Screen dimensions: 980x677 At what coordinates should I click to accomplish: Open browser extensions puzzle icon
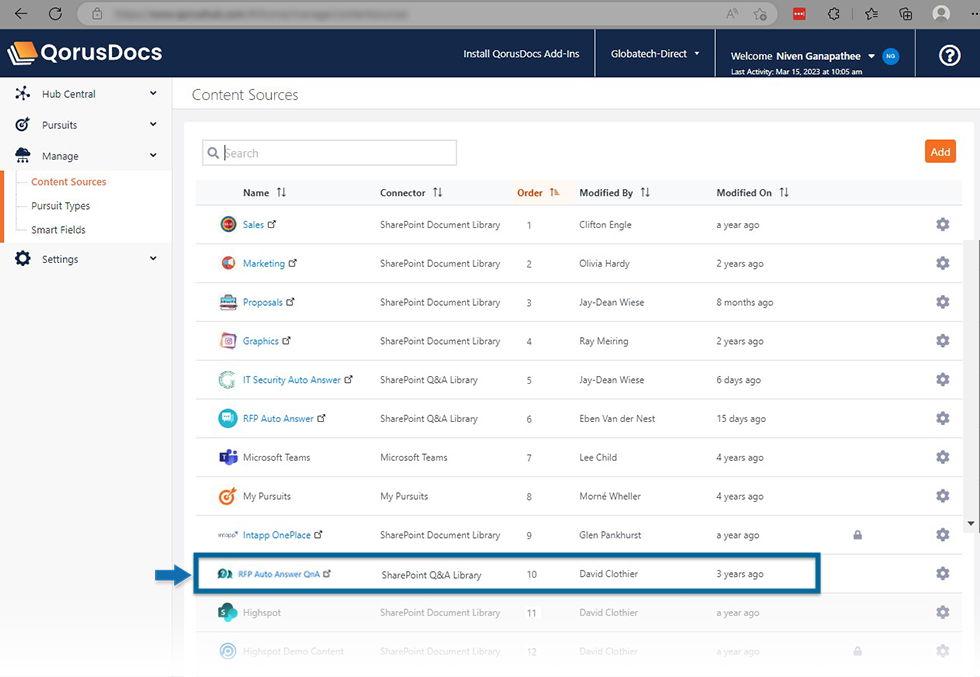[834, 14]
